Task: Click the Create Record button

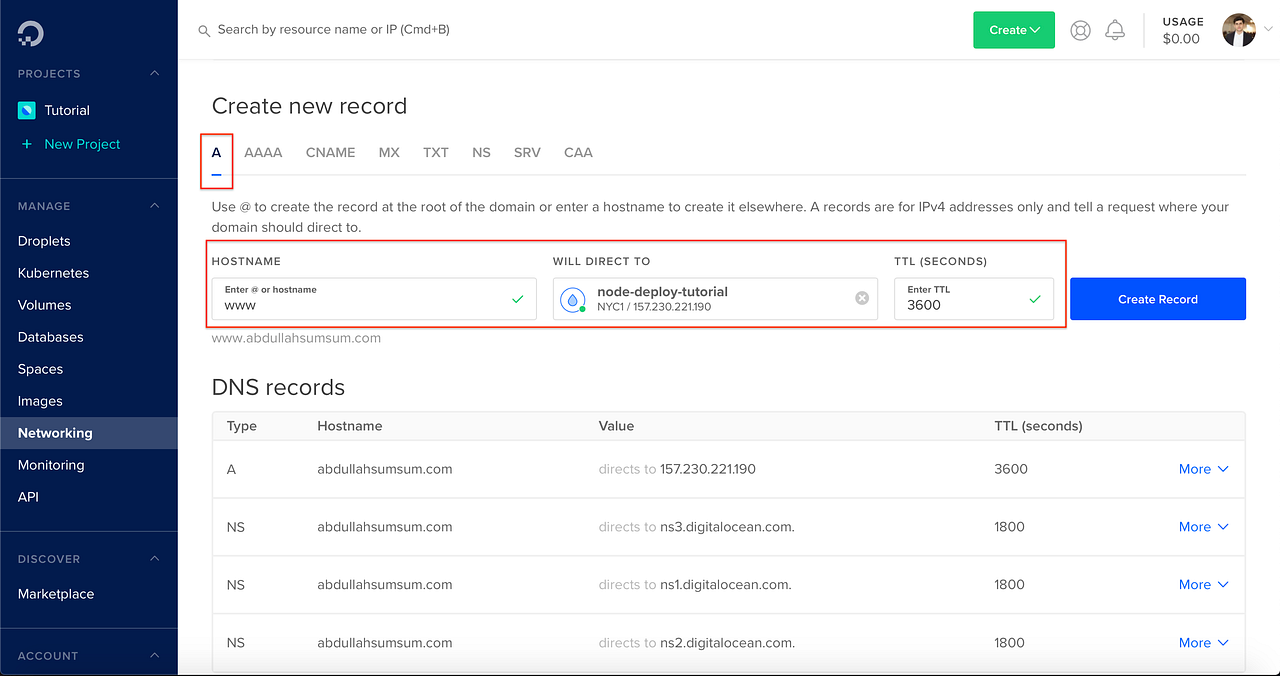Action: tap(1157, 298)
